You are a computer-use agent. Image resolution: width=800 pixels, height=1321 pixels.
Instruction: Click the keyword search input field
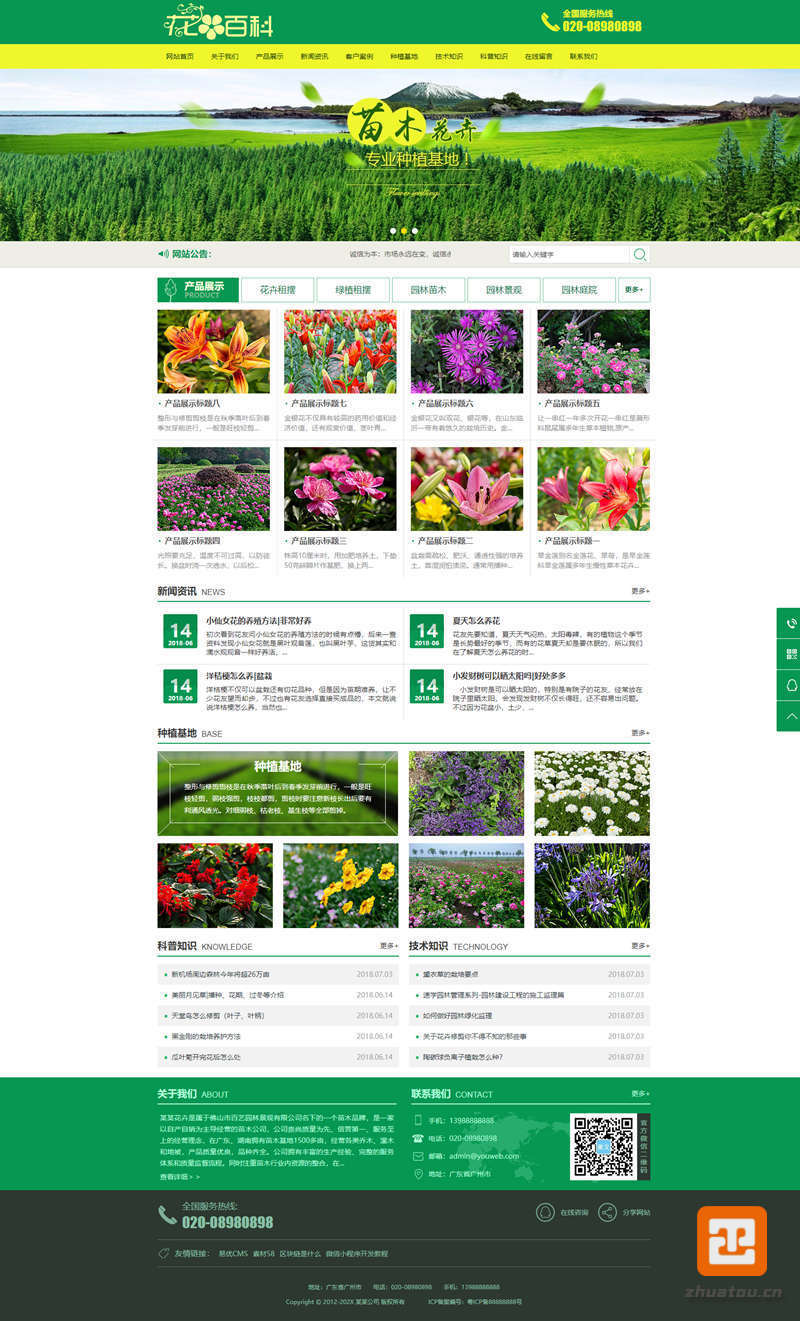coord(570,255)
